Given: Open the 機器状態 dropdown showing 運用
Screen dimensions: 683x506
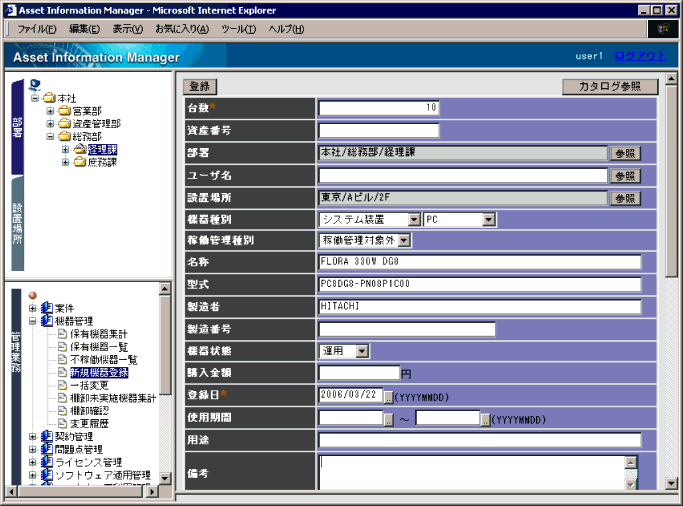Looking at the screenshot, I should (361, 351).
